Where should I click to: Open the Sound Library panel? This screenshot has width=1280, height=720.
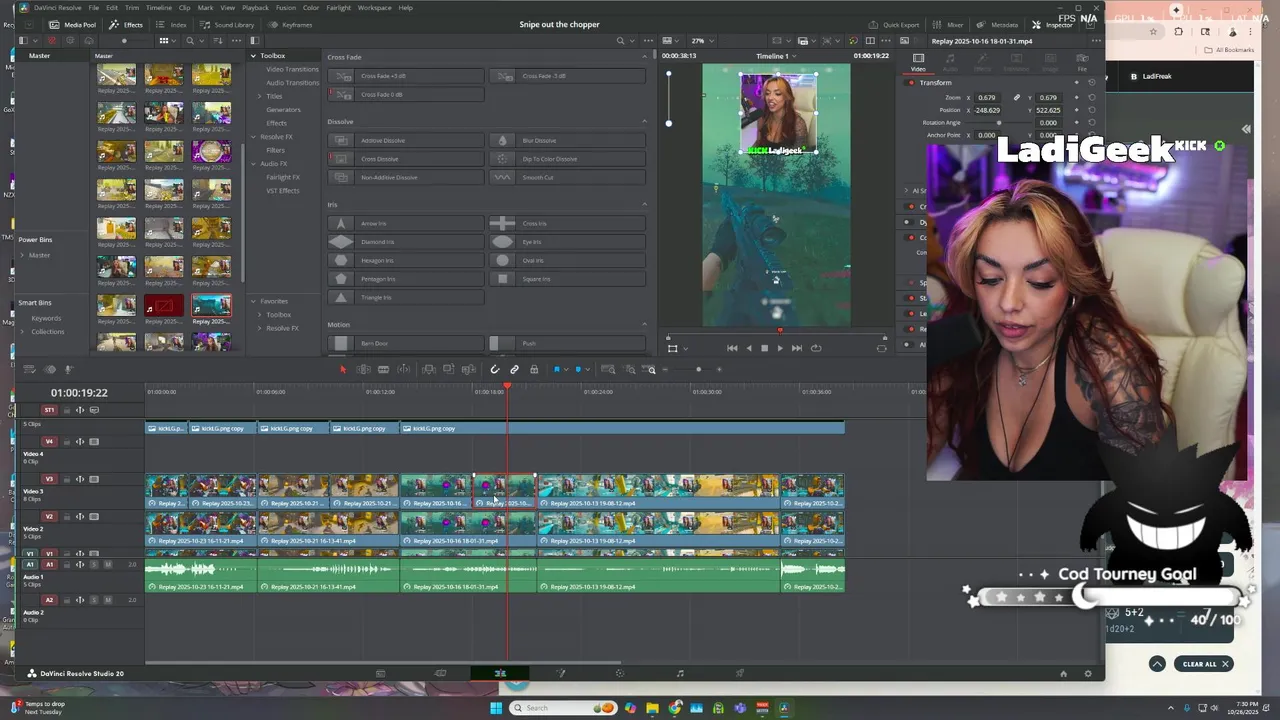point(228,24)
